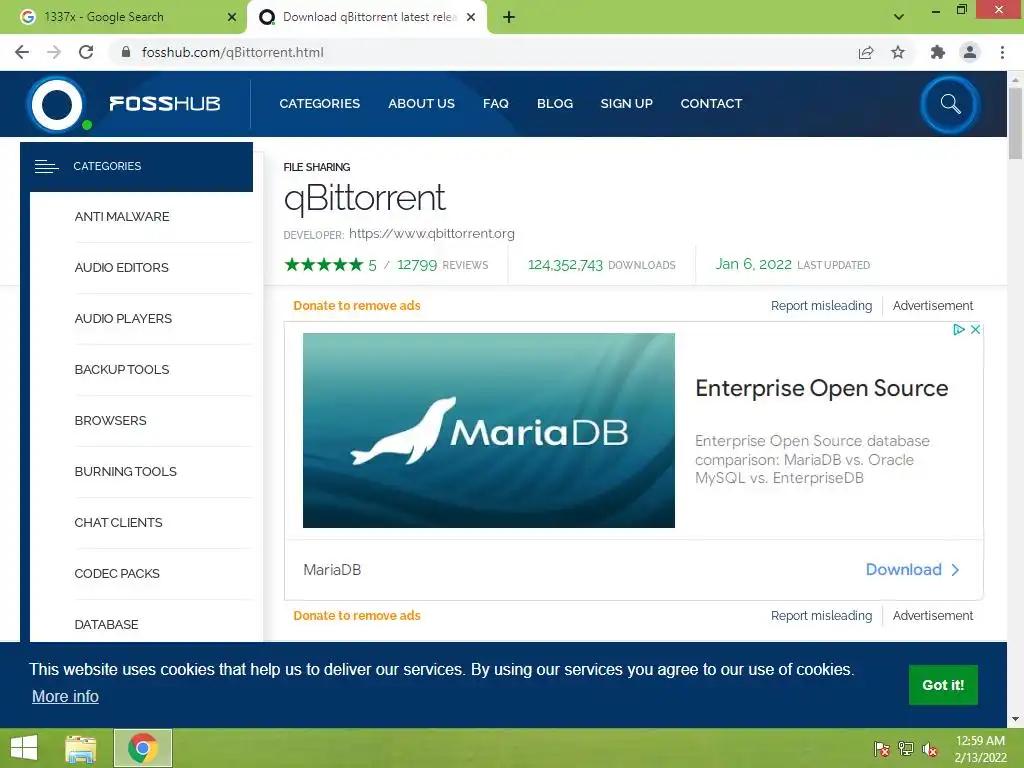Bookmark this page with star icon
1024x768 pixels.
898,52
